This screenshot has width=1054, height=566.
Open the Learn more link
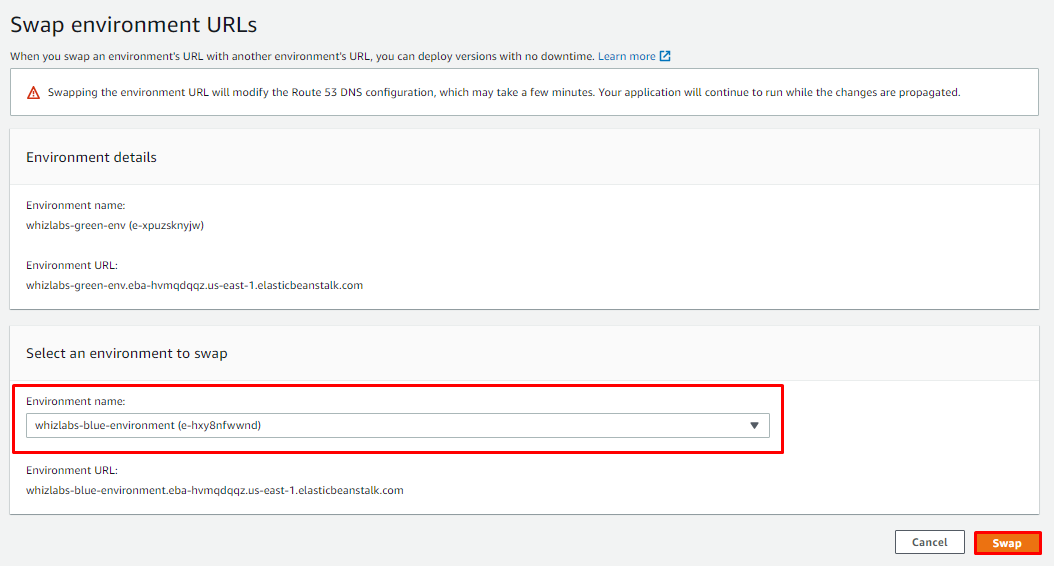(x=626, y=56)
